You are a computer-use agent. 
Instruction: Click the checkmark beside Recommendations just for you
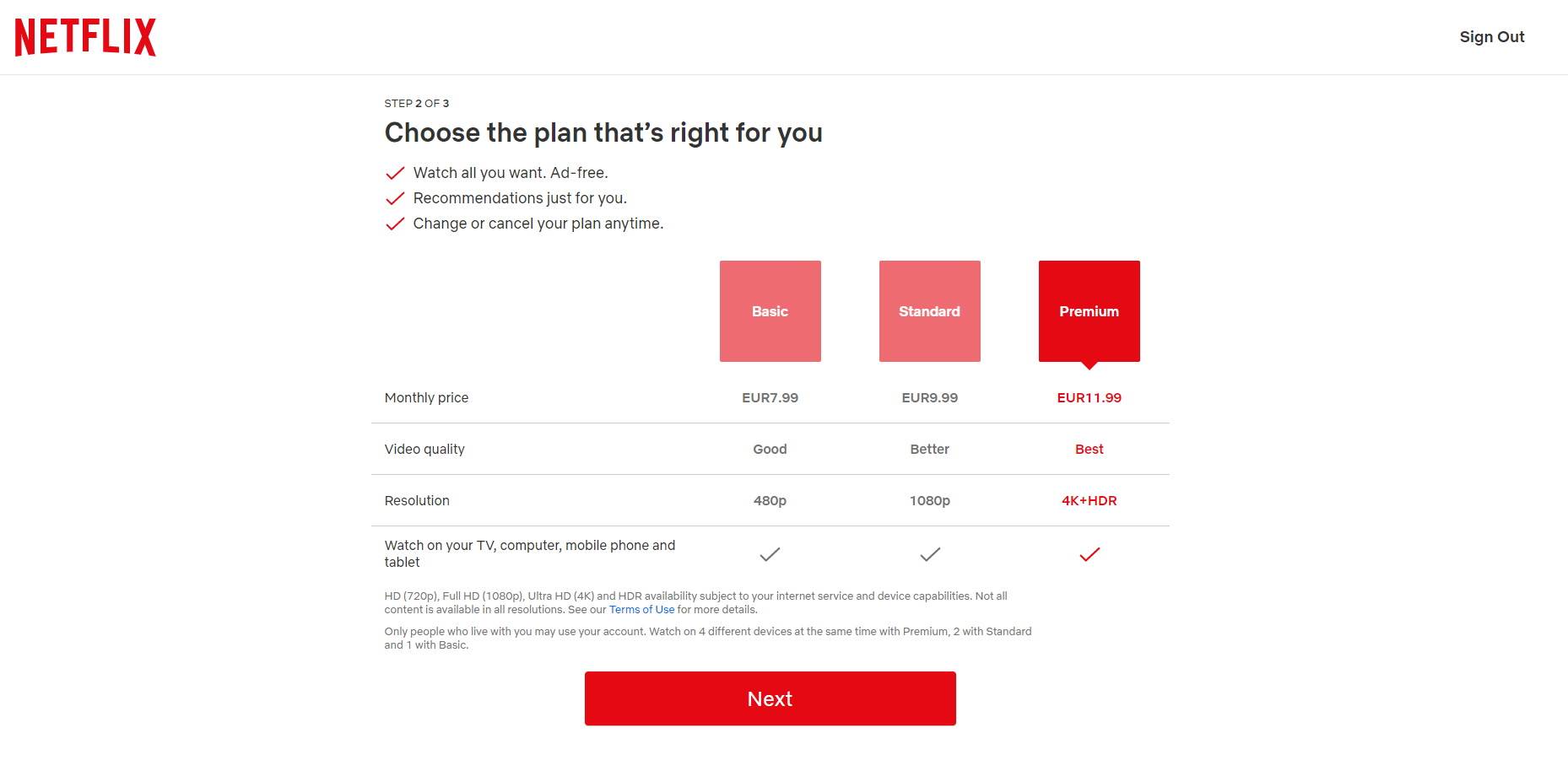[x=395, y=198]
